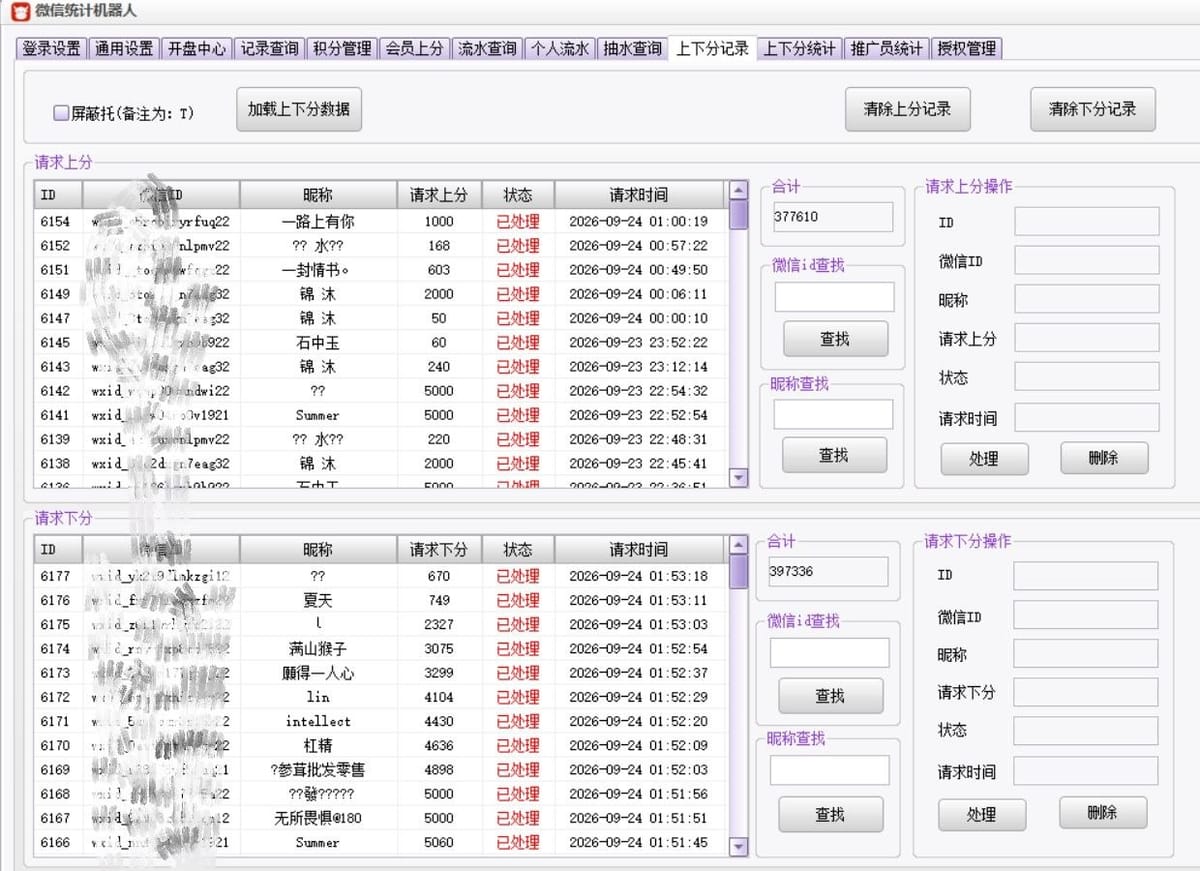Toggle the 屏蔽托 checkbox
Image resolution: width=1200 pixels, height=871 pixels.
point(61,113)
